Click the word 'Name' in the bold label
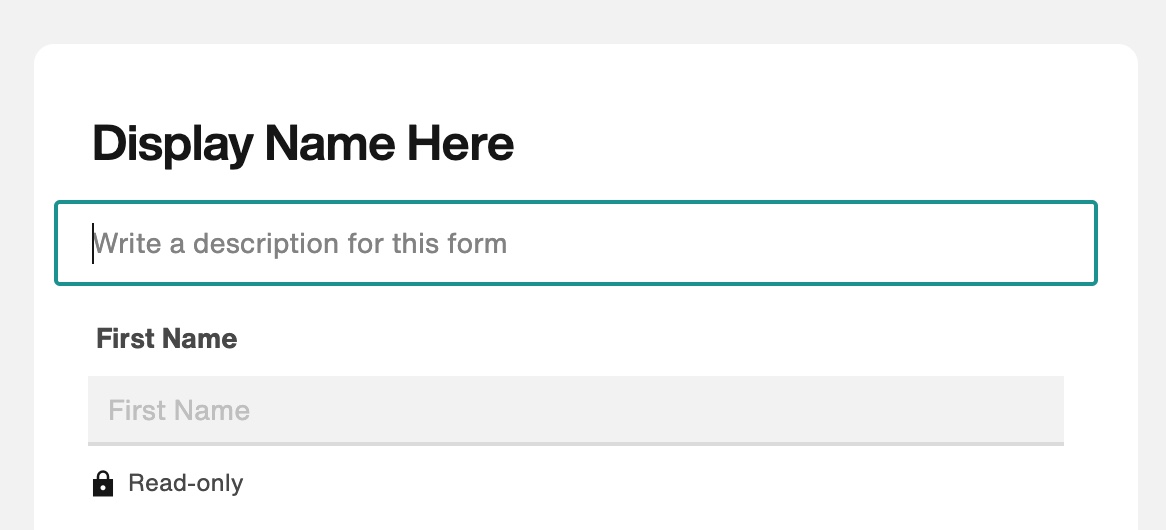This screenshot has height=530, width=1166. pos(204,338)
